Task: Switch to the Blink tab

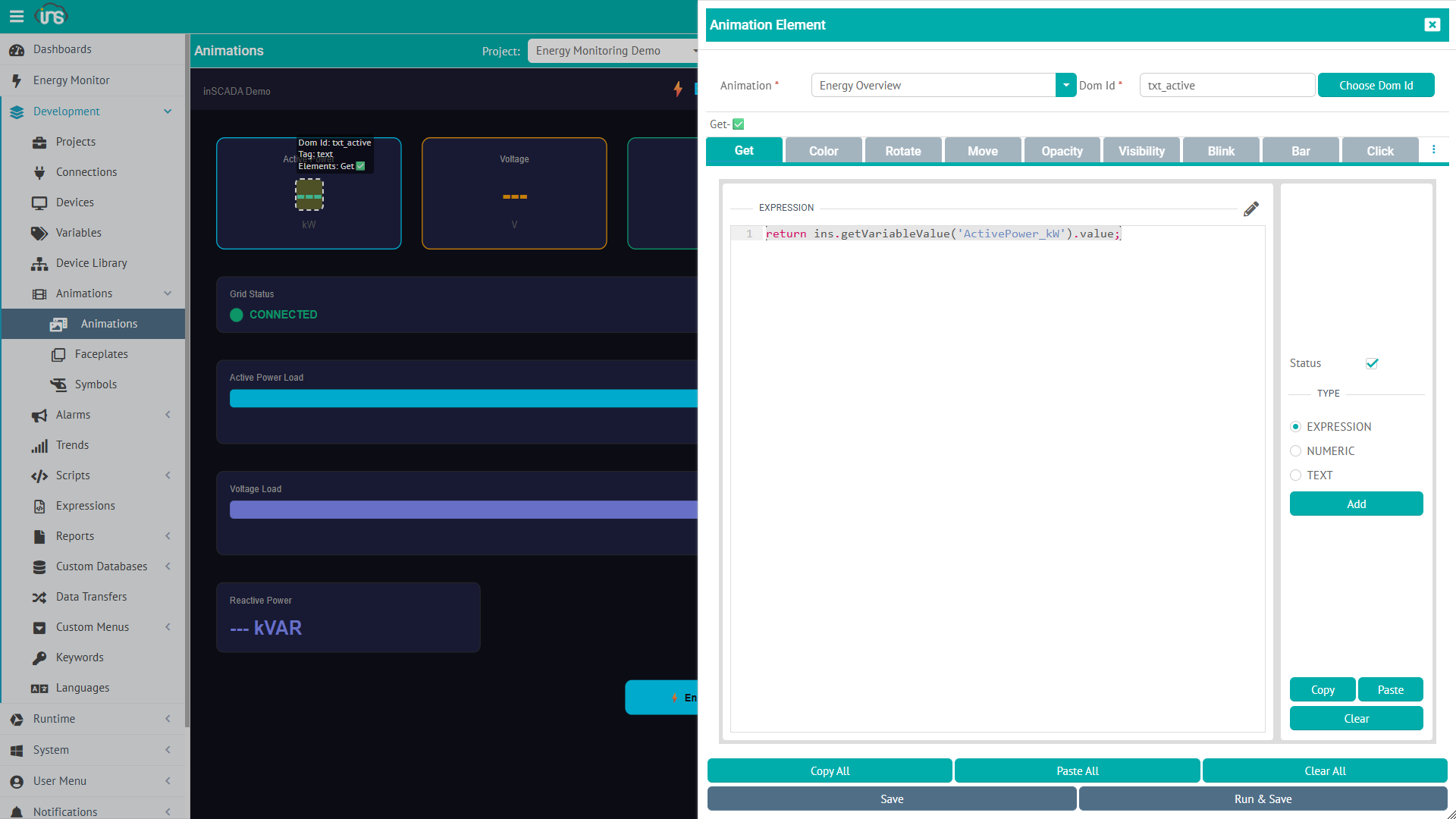Action: (x=1220, y=150)
